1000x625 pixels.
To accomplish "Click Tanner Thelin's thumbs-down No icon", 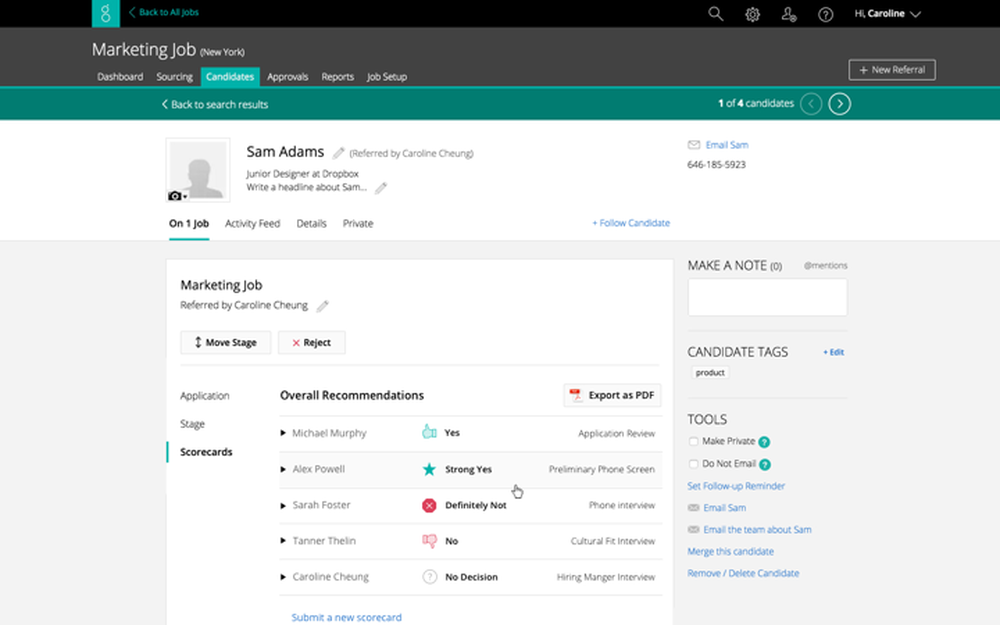I will click(x=429, y=541).
